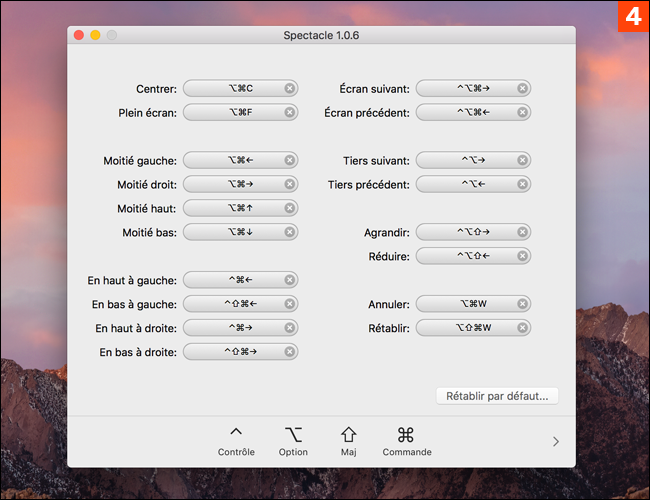Image resolution: width=650 pixels, height=500 pixels.
Task: Click the Centrer label
Action: [156, 89]
